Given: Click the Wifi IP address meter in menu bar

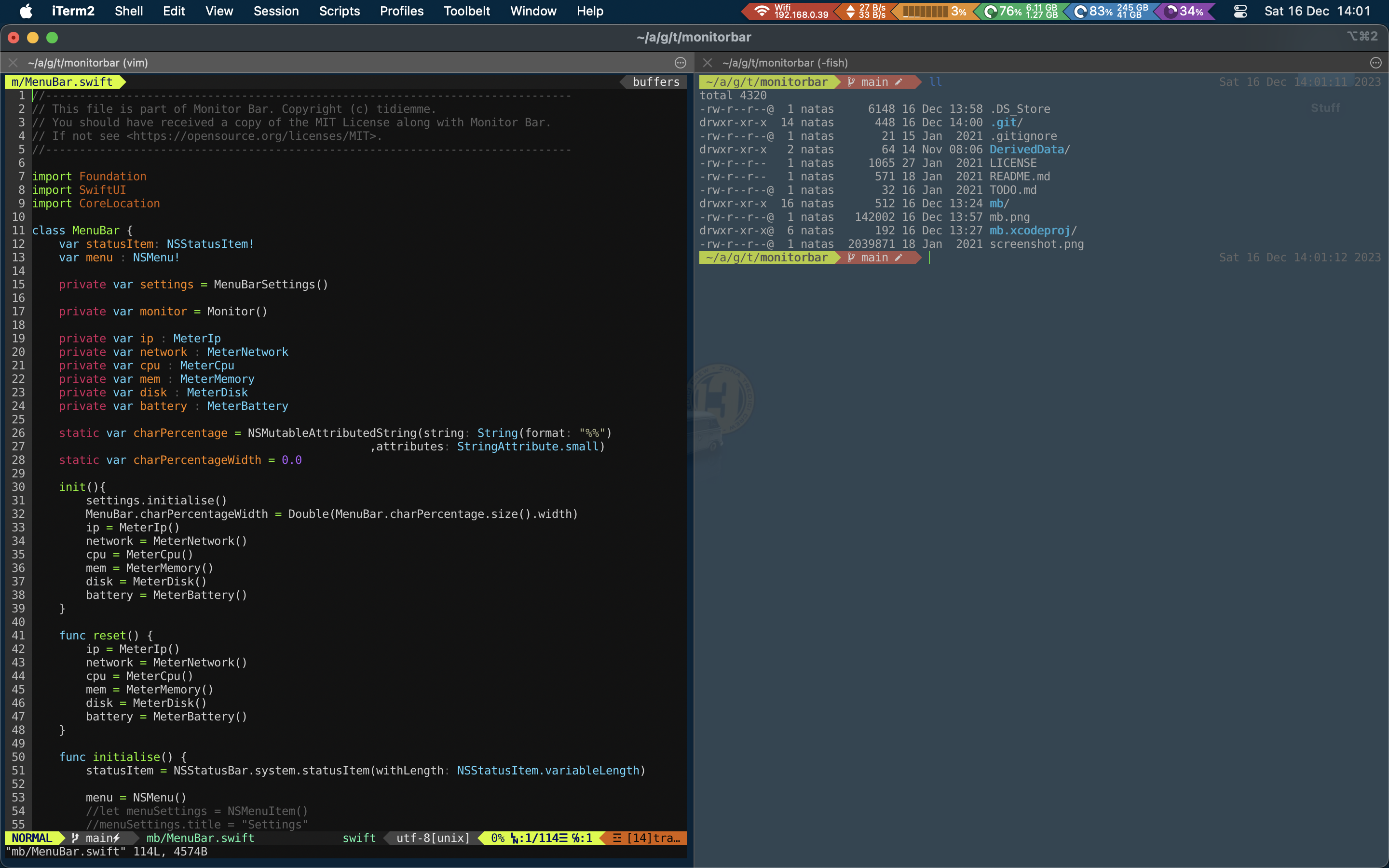Looking at the screenshot, I should click(x=790, y=11).
